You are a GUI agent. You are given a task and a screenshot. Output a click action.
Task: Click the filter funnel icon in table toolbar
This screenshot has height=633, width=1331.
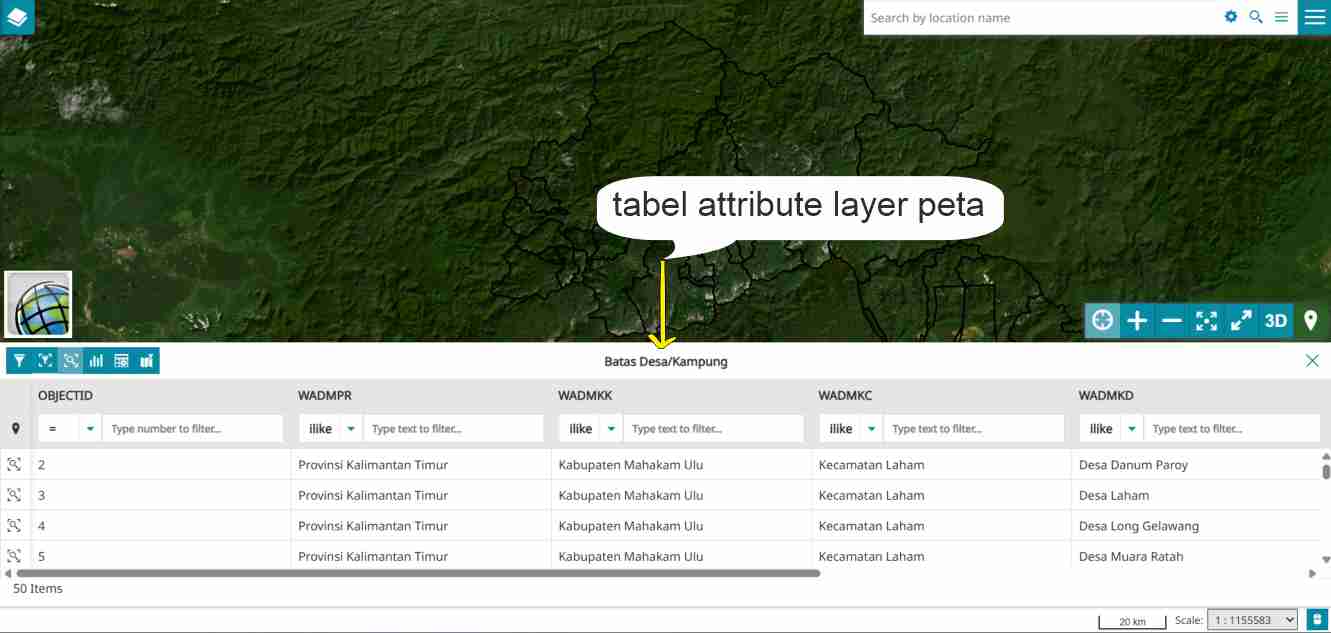[19, 361]
